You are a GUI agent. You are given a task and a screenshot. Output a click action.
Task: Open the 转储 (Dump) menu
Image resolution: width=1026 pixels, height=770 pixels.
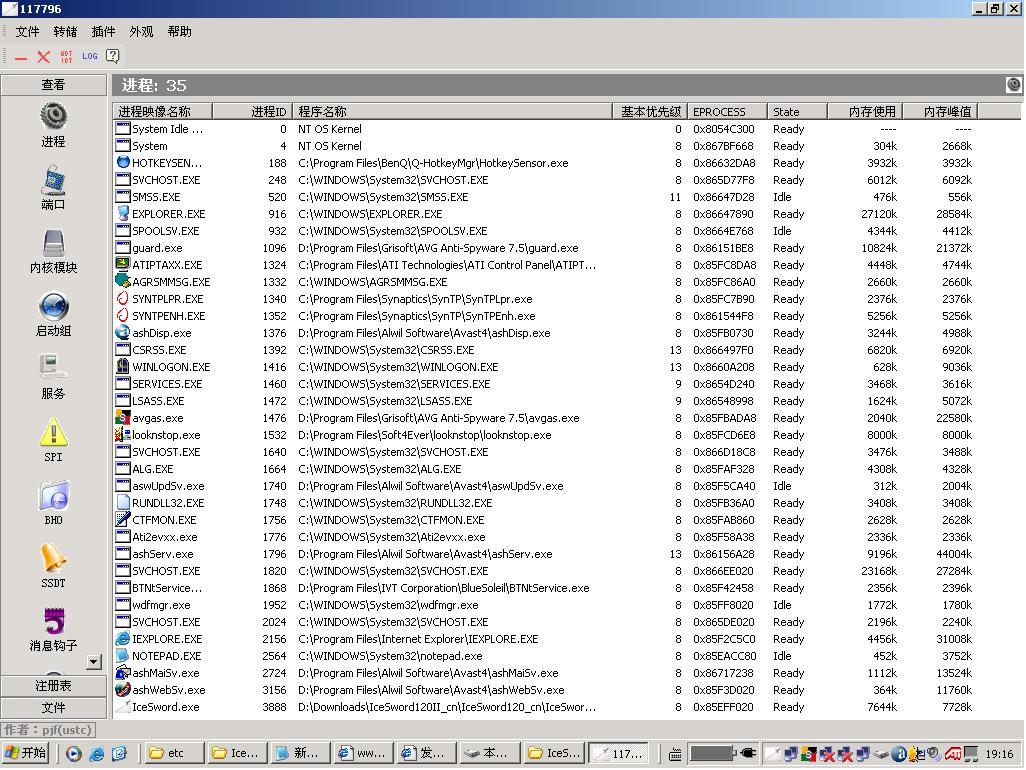click(65, 32)
